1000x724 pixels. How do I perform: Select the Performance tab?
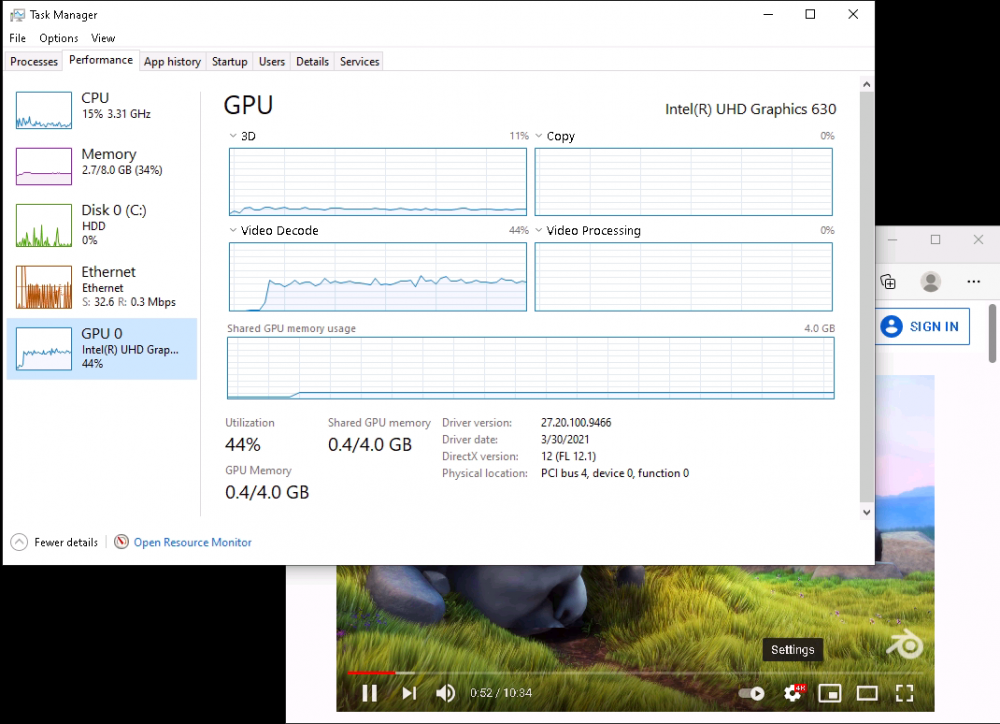pyautogui.click(x=101, y=60)
